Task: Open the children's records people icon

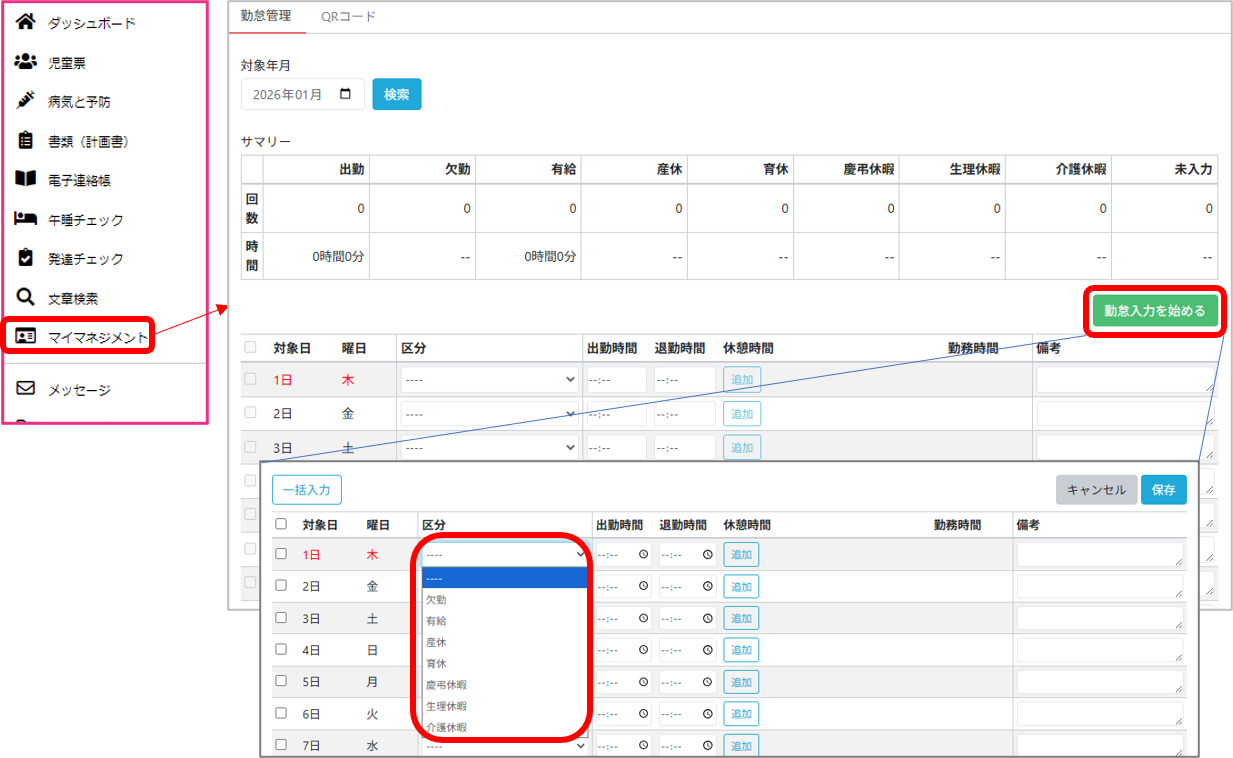Action: point(26,62)
